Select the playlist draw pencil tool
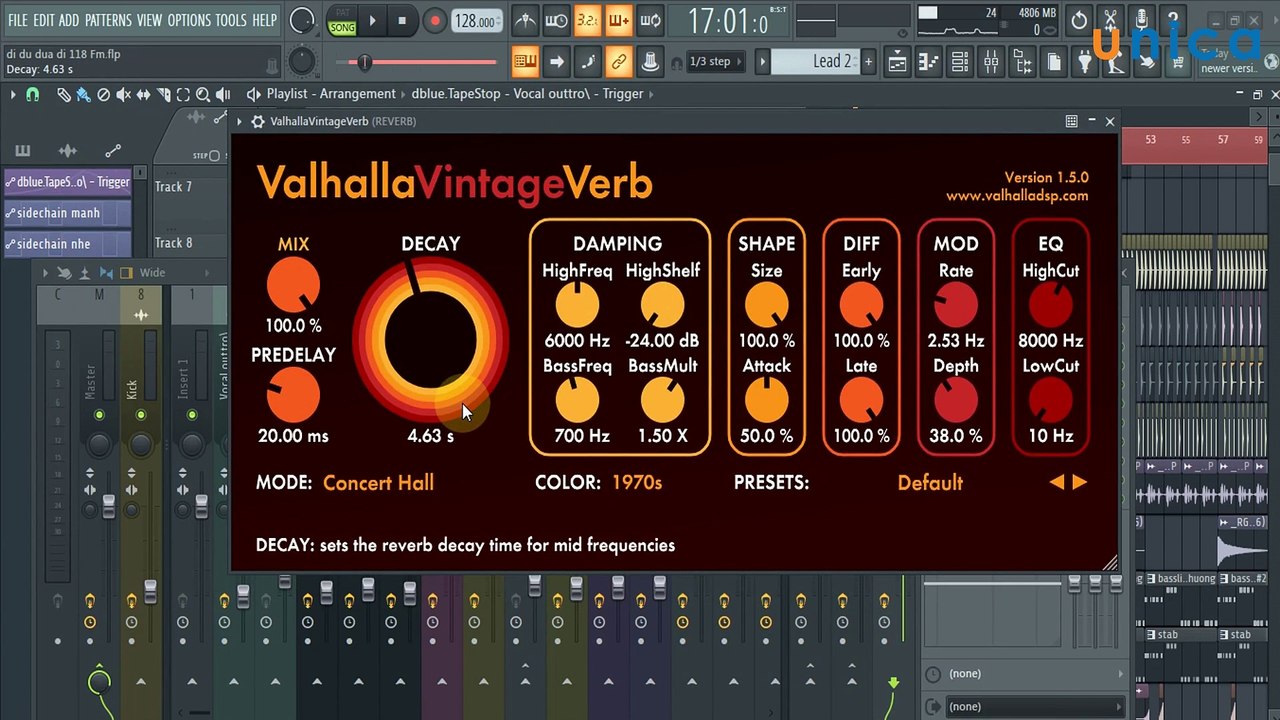Image resolution: width=1280 pixels, height=720 pixels. (63, 94)
